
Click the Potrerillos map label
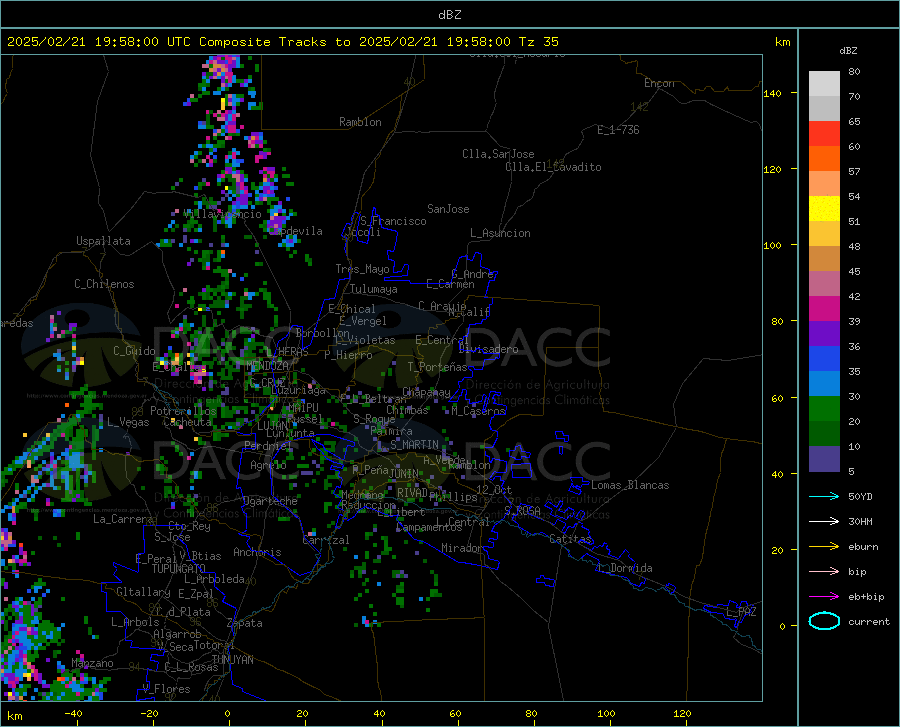point(183,411)
